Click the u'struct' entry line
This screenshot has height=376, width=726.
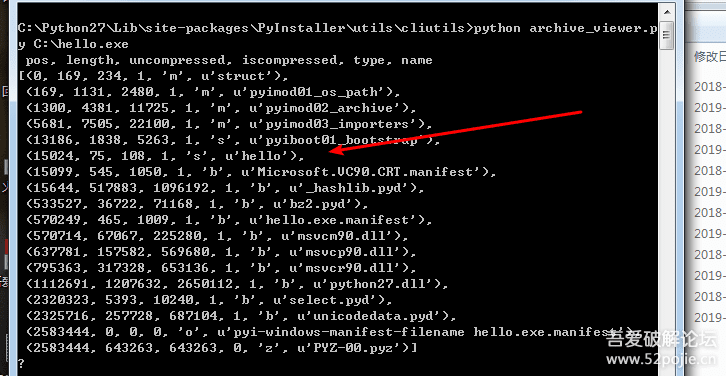click(153, 76)
